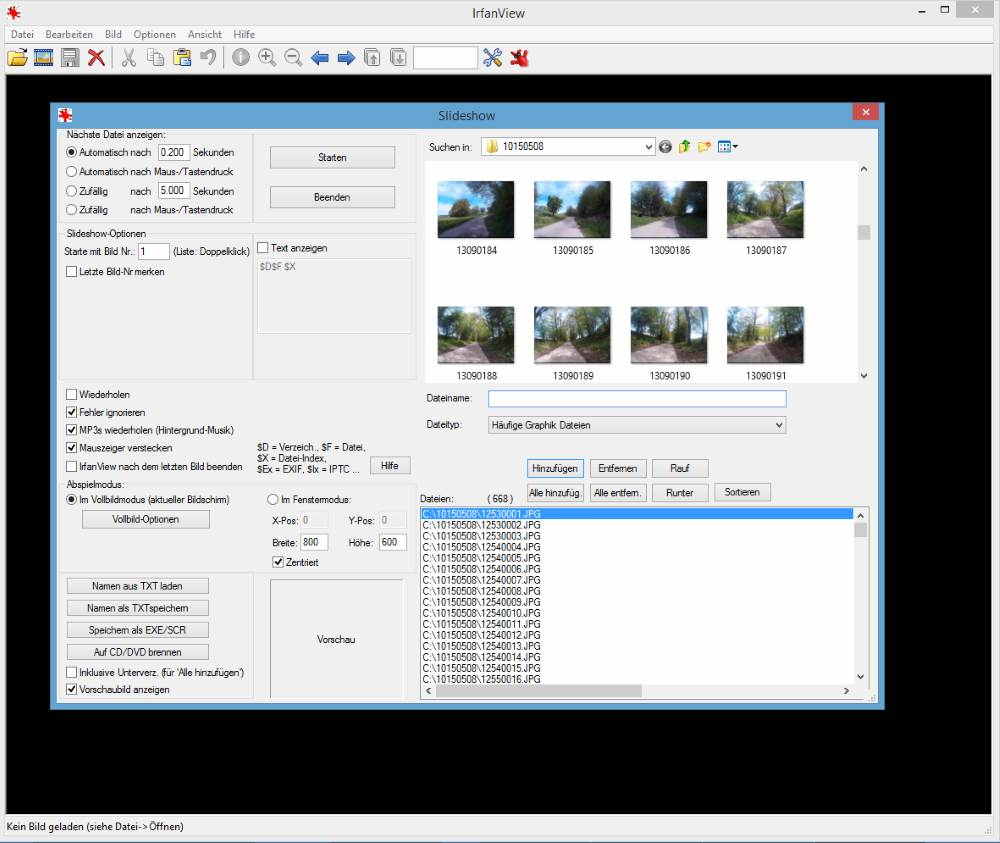This screenshot has width=1000, height=843.
Task: Click the open file folder icon
Action: pyautogui.click(x=17, y=58)
